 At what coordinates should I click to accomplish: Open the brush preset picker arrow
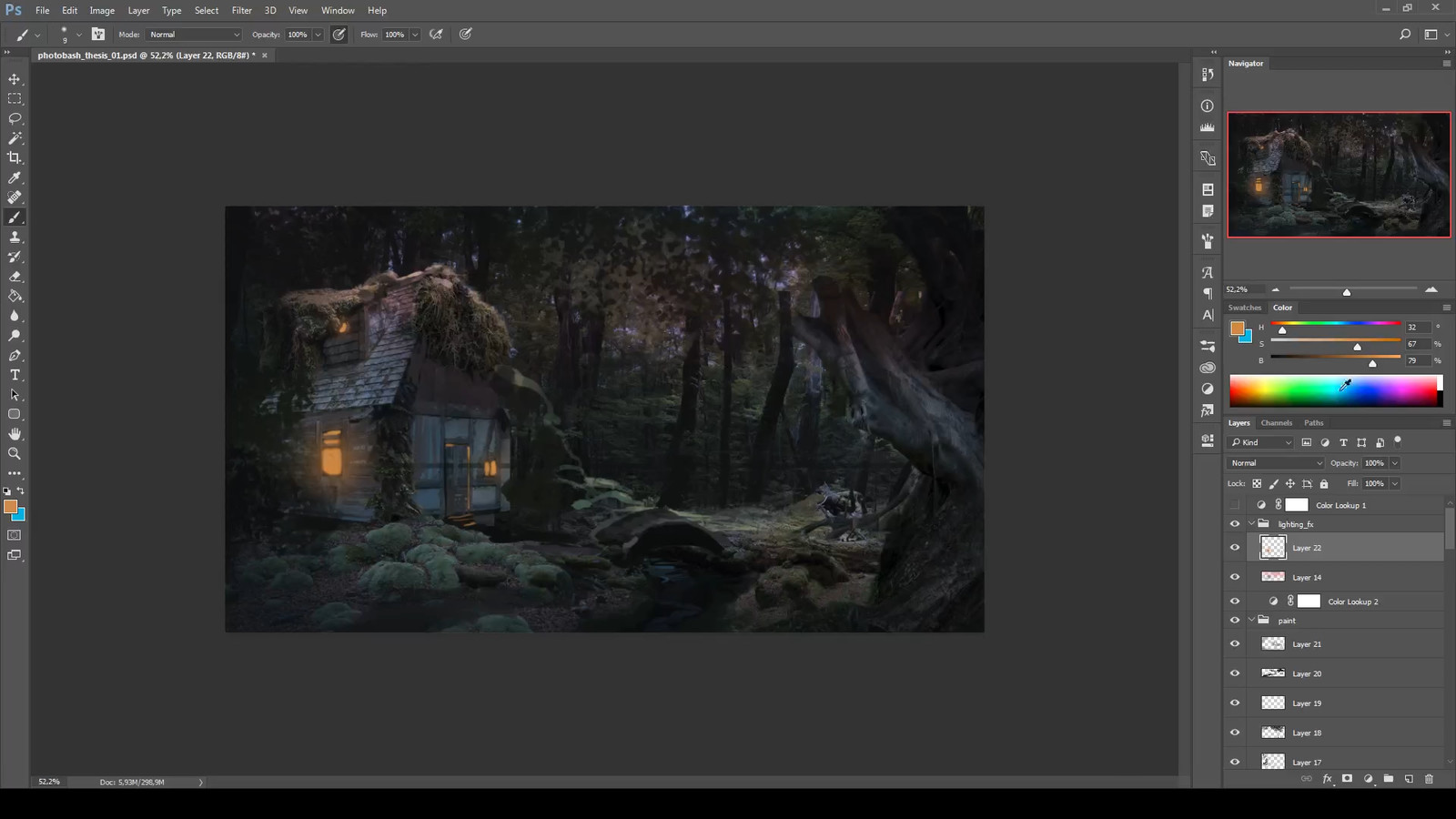coord(78,35)
